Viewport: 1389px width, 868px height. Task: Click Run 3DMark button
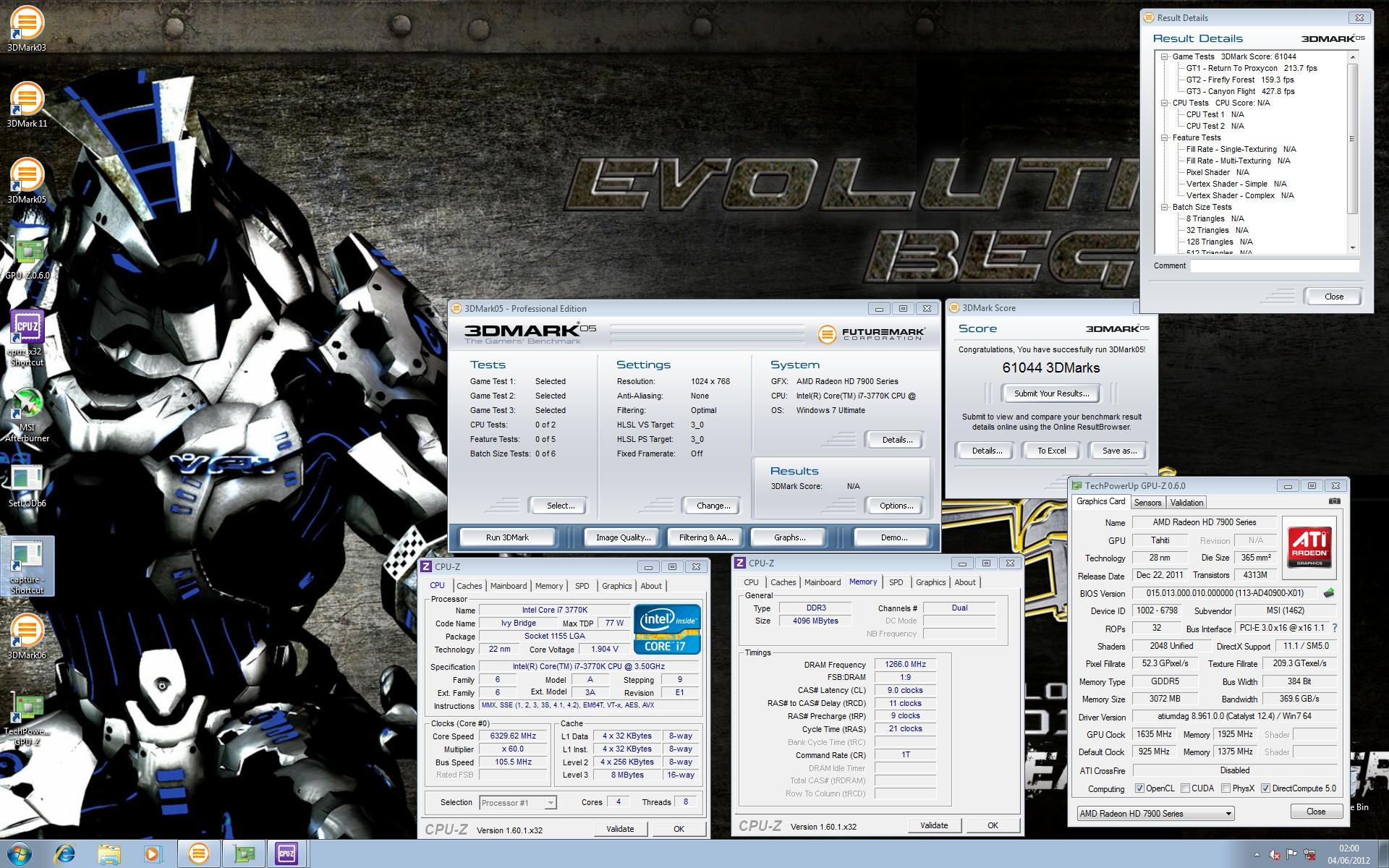[507, 537]
